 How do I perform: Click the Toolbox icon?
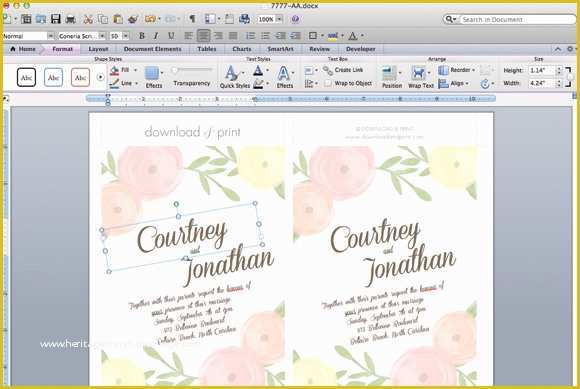(229, 19)
